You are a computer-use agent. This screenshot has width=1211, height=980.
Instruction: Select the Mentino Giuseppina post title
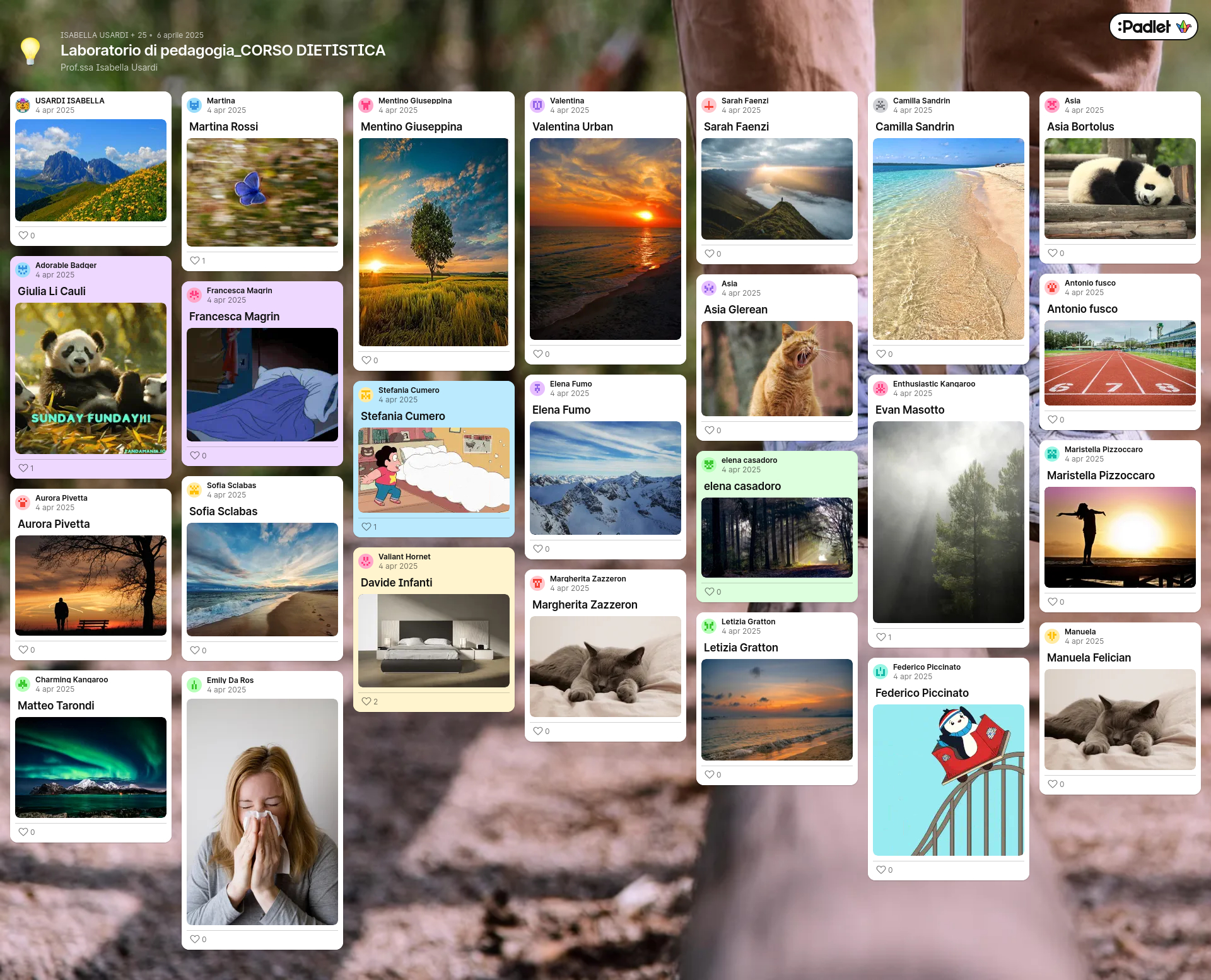[411, 126]
